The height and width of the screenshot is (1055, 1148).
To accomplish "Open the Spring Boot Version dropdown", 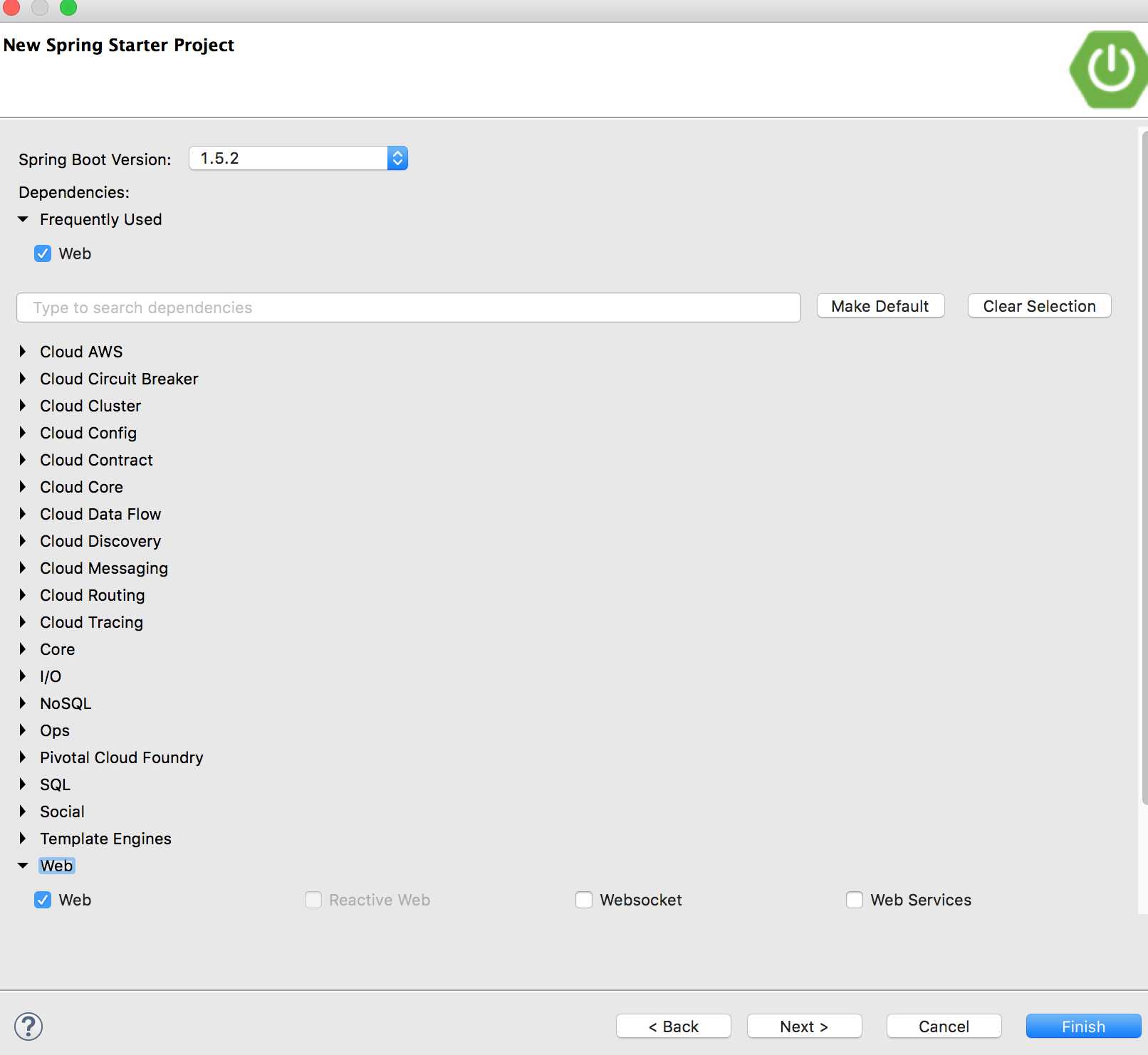I will [298, 158].
